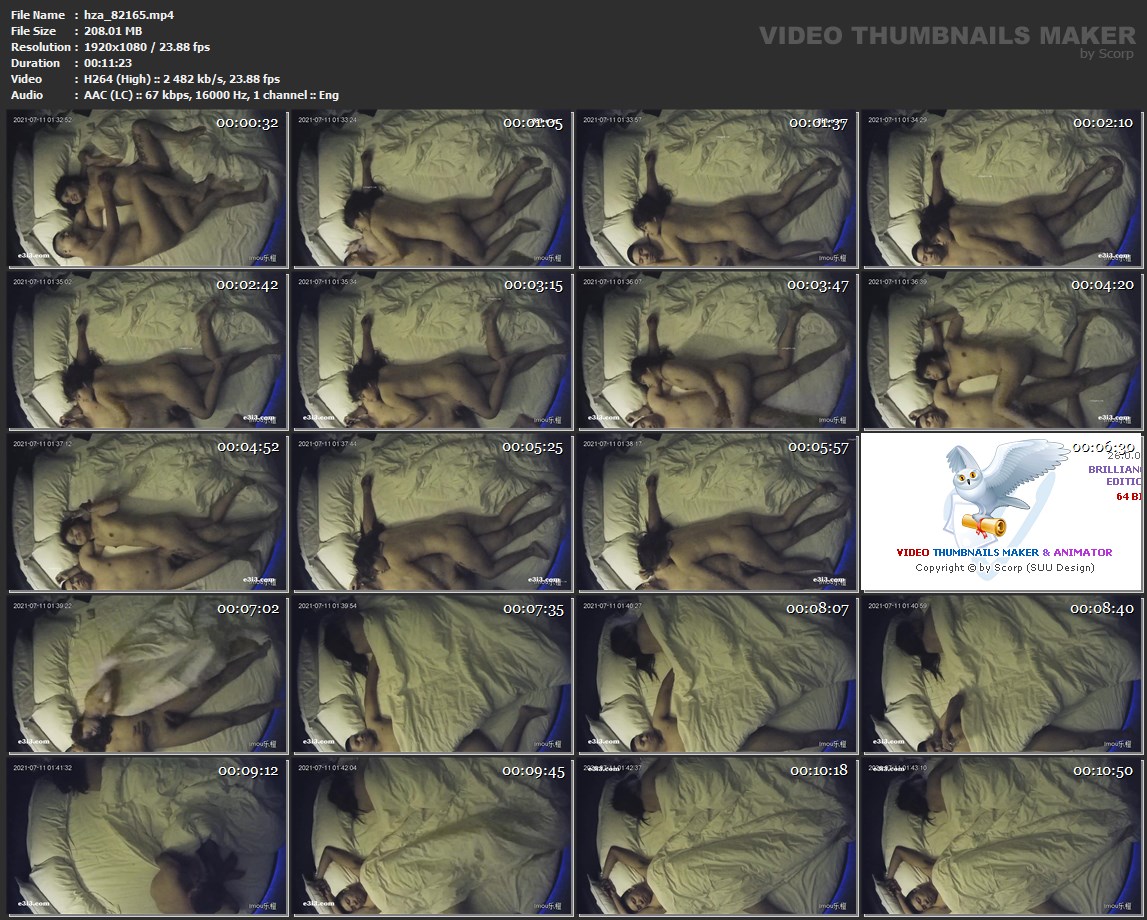Select the thumbnail stamped 00:03:47
Image resolution: width=1147 pixels, height=920 pixels.
point(718,351)
